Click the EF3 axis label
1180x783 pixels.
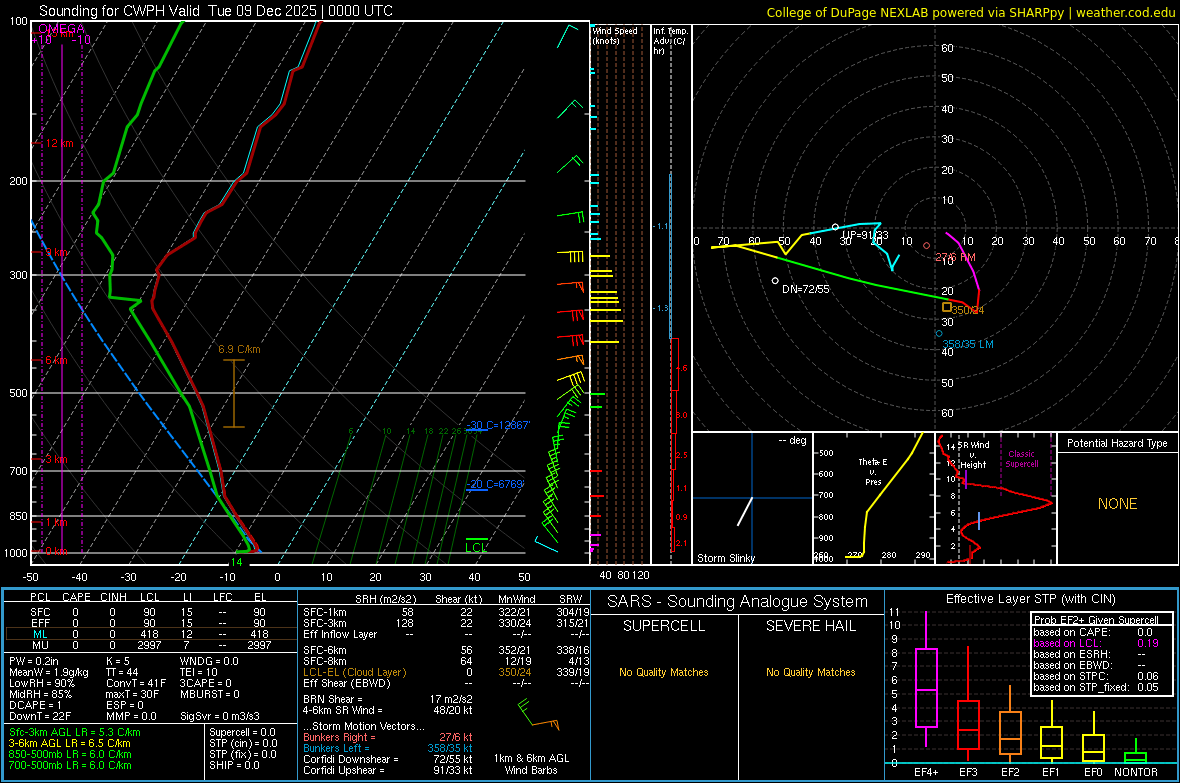click(x=968, y=772)
